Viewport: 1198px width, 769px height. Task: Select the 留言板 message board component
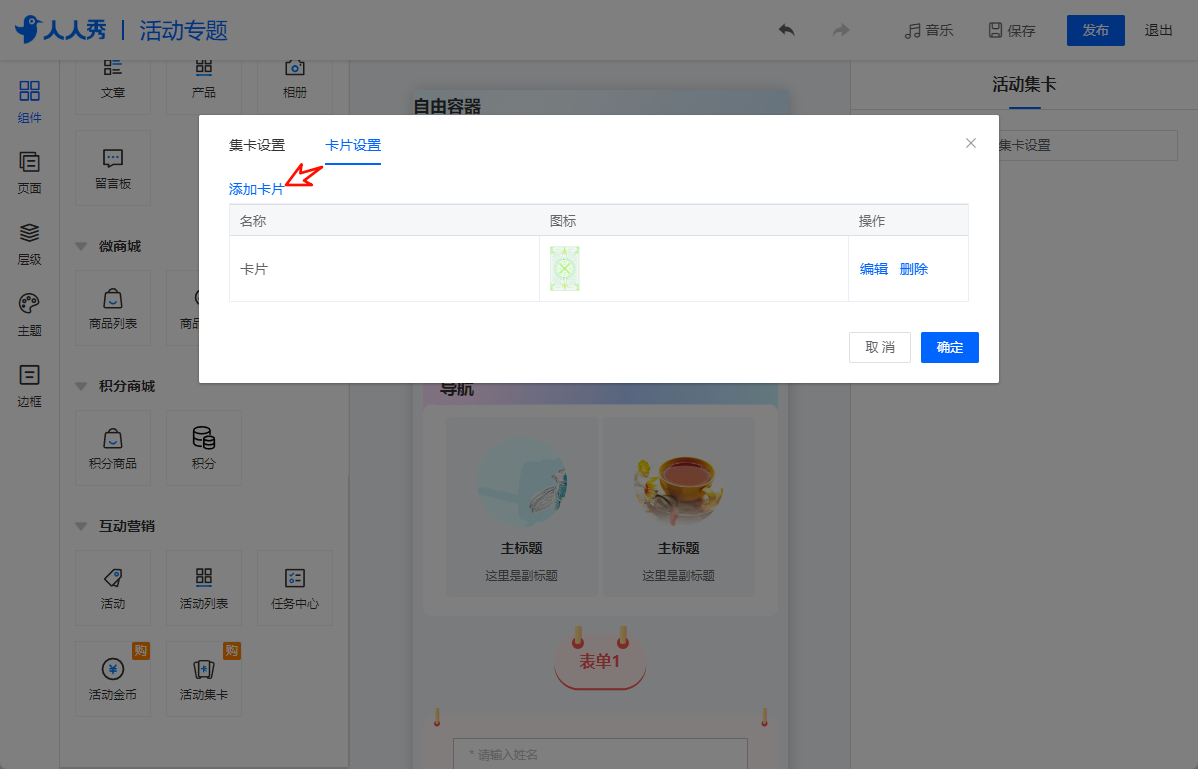113,168
